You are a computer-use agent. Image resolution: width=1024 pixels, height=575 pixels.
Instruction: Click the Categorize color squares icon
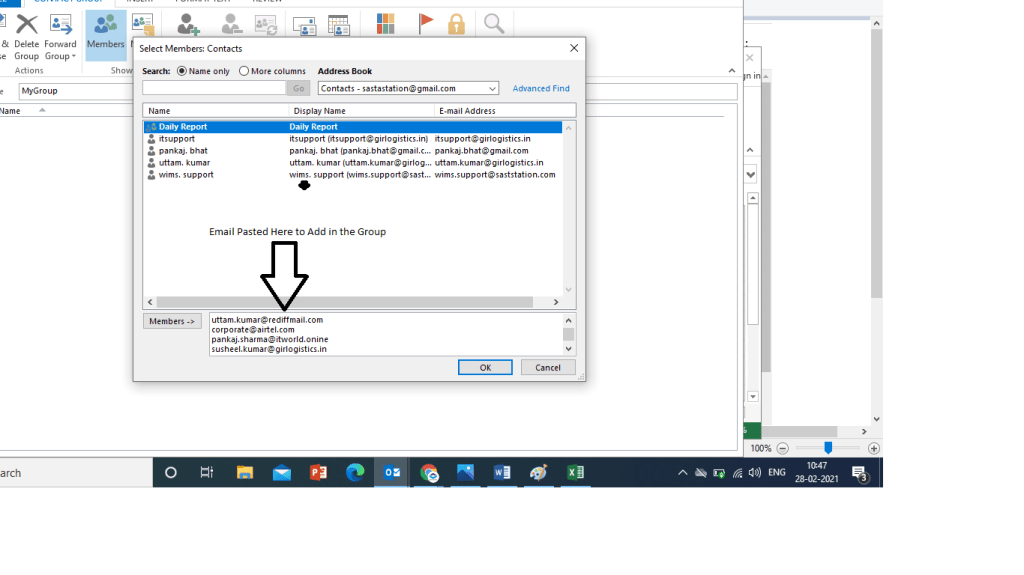point(384,23)
